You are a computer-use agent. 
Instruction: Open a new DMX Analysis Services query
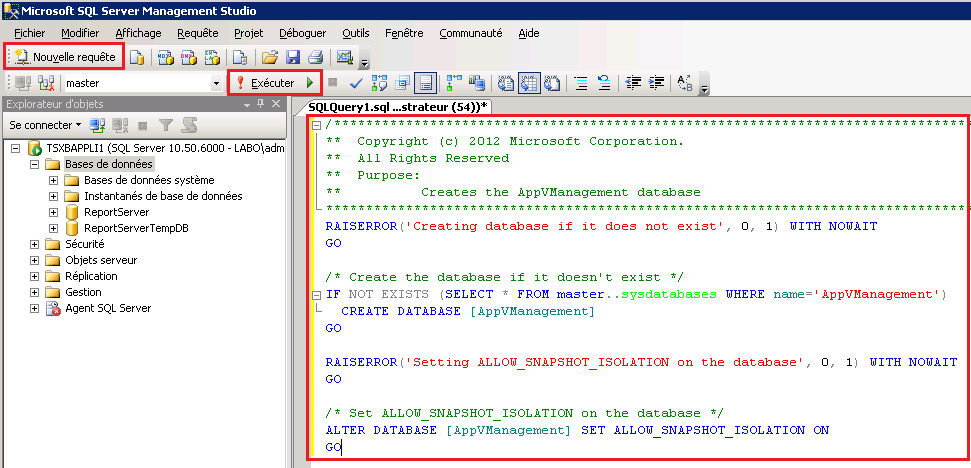(x=188, y=58)
